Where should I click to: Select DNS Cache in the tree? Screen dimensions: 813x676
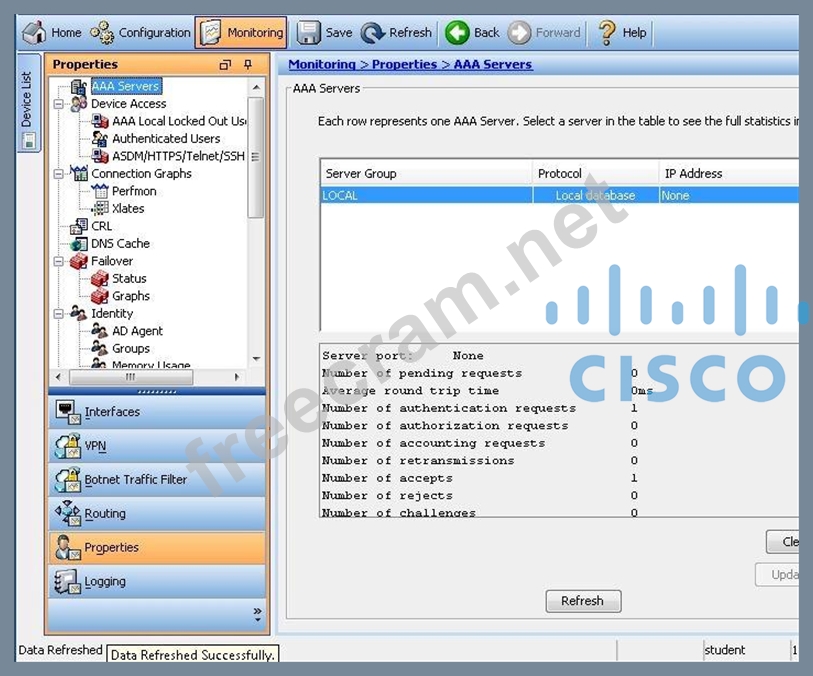click(x=120, y=243)
